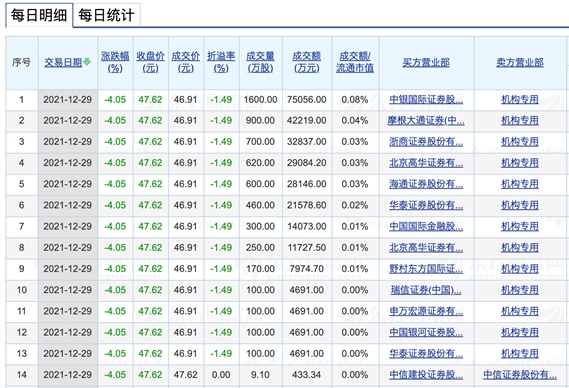Click the 卖方营业部 column header
Screen dimensions: 569x388
[520, 62]
